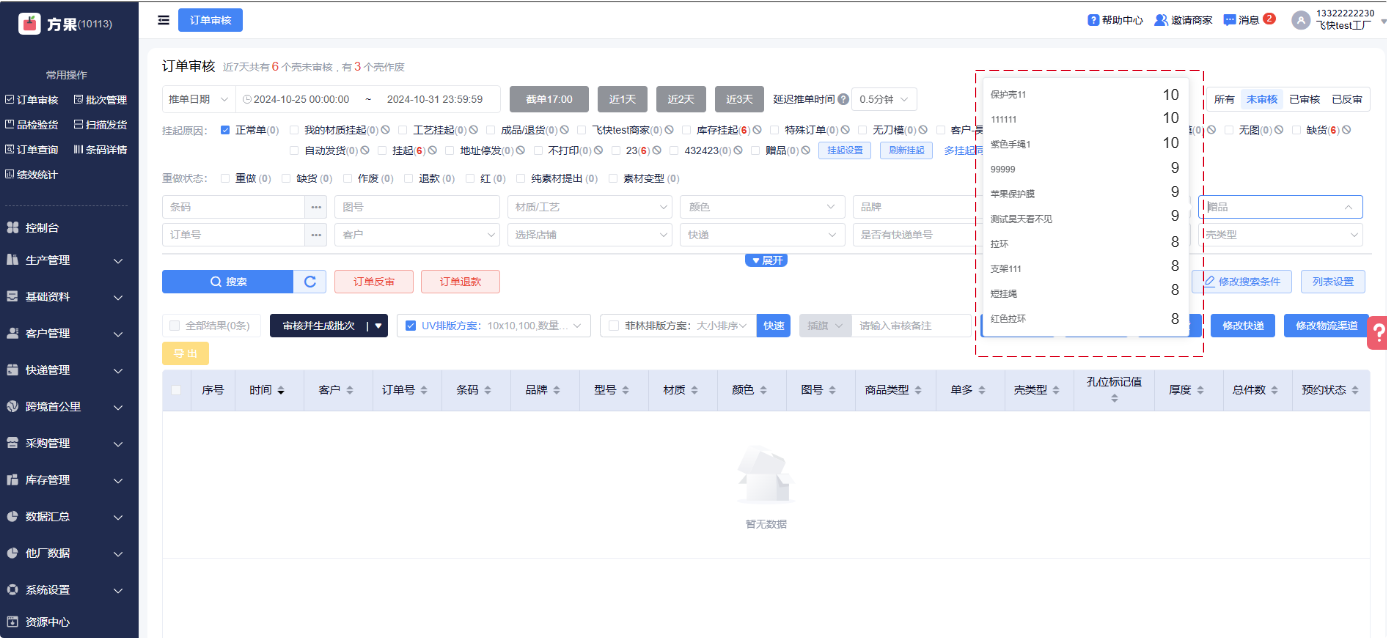Image resolution: width=1387 pixels, height=638 pixels.
Task: Switch to the 所有 filter tab
Action: (x=1224, y=99)
